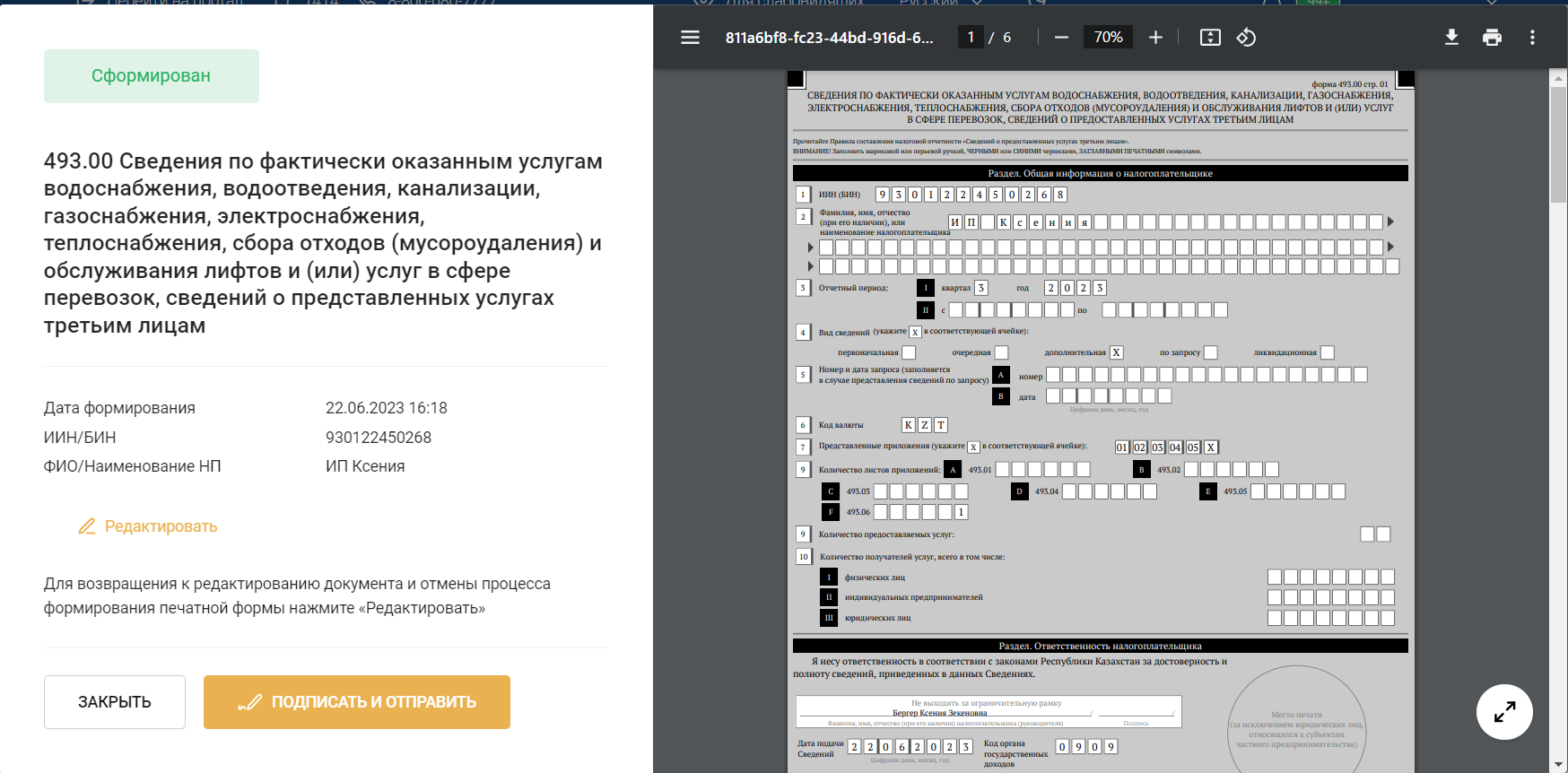Click the 70% zoom level field
This screenshot has width=1568, height=773.
[x=1108, y=37]
